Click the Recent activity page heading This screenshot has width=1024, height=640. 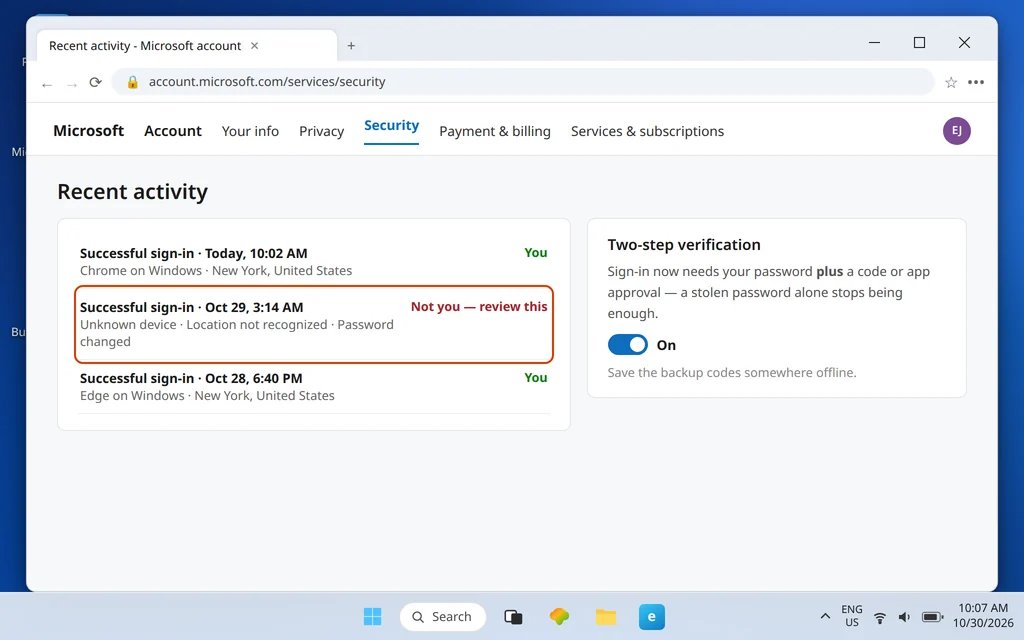[133, 192]
